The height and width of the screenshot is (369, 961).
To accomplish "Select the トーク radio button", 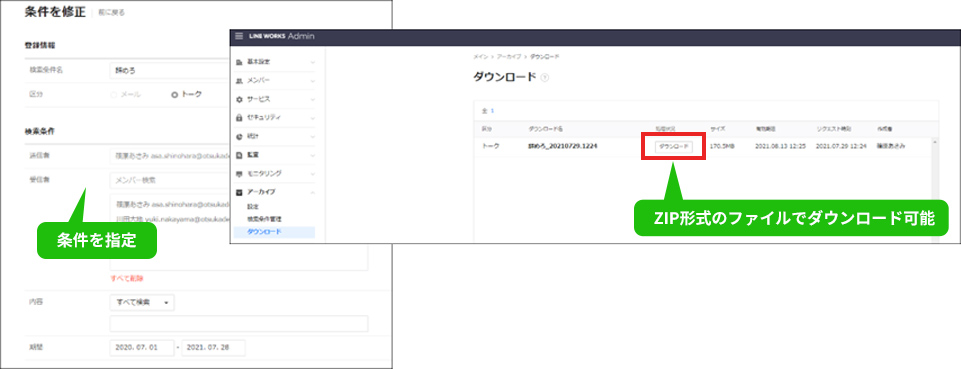I will [175, 94].
